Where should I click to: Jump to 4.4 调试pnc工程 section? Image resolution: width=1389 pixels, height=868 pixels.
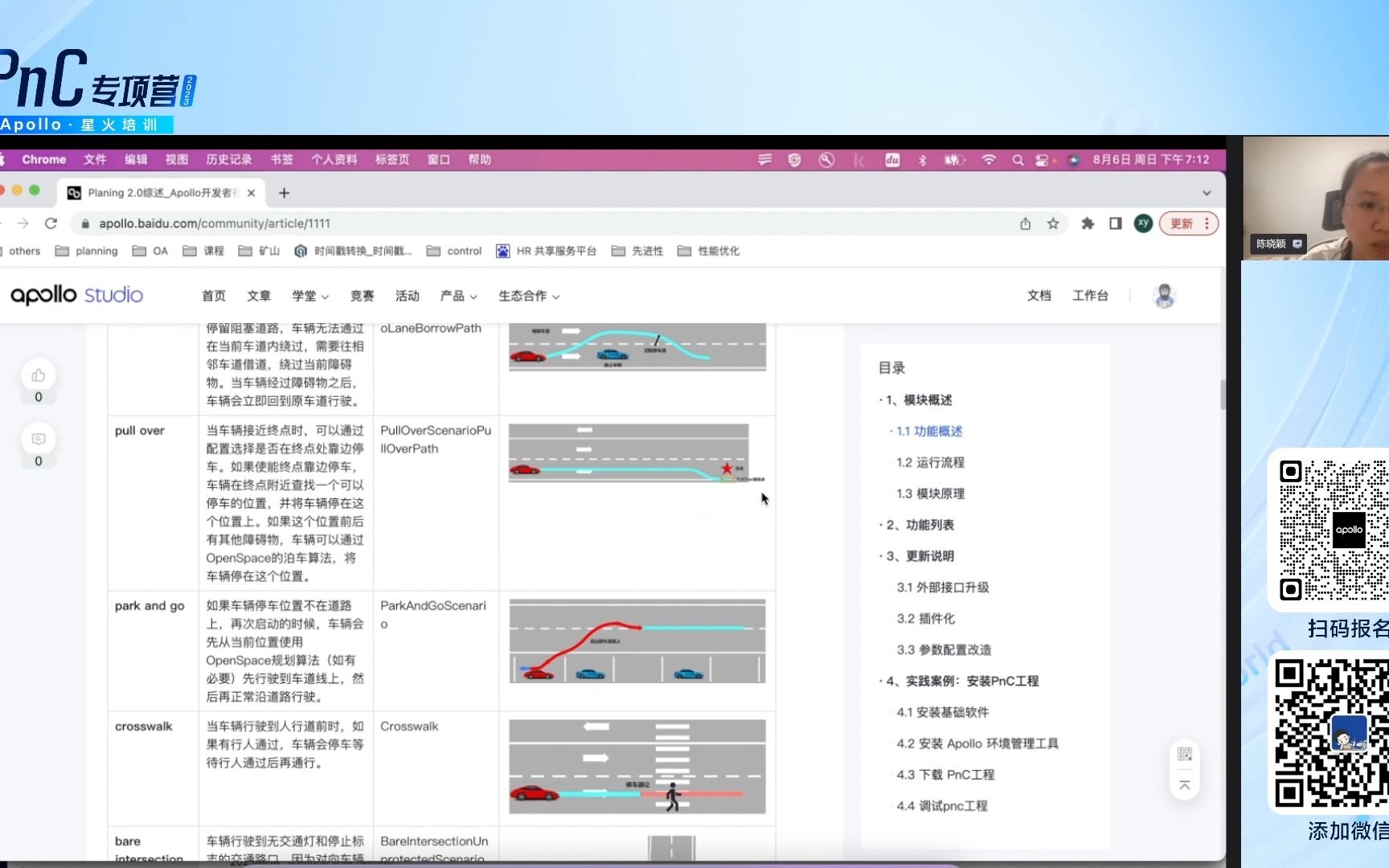(x=942, y=806)
